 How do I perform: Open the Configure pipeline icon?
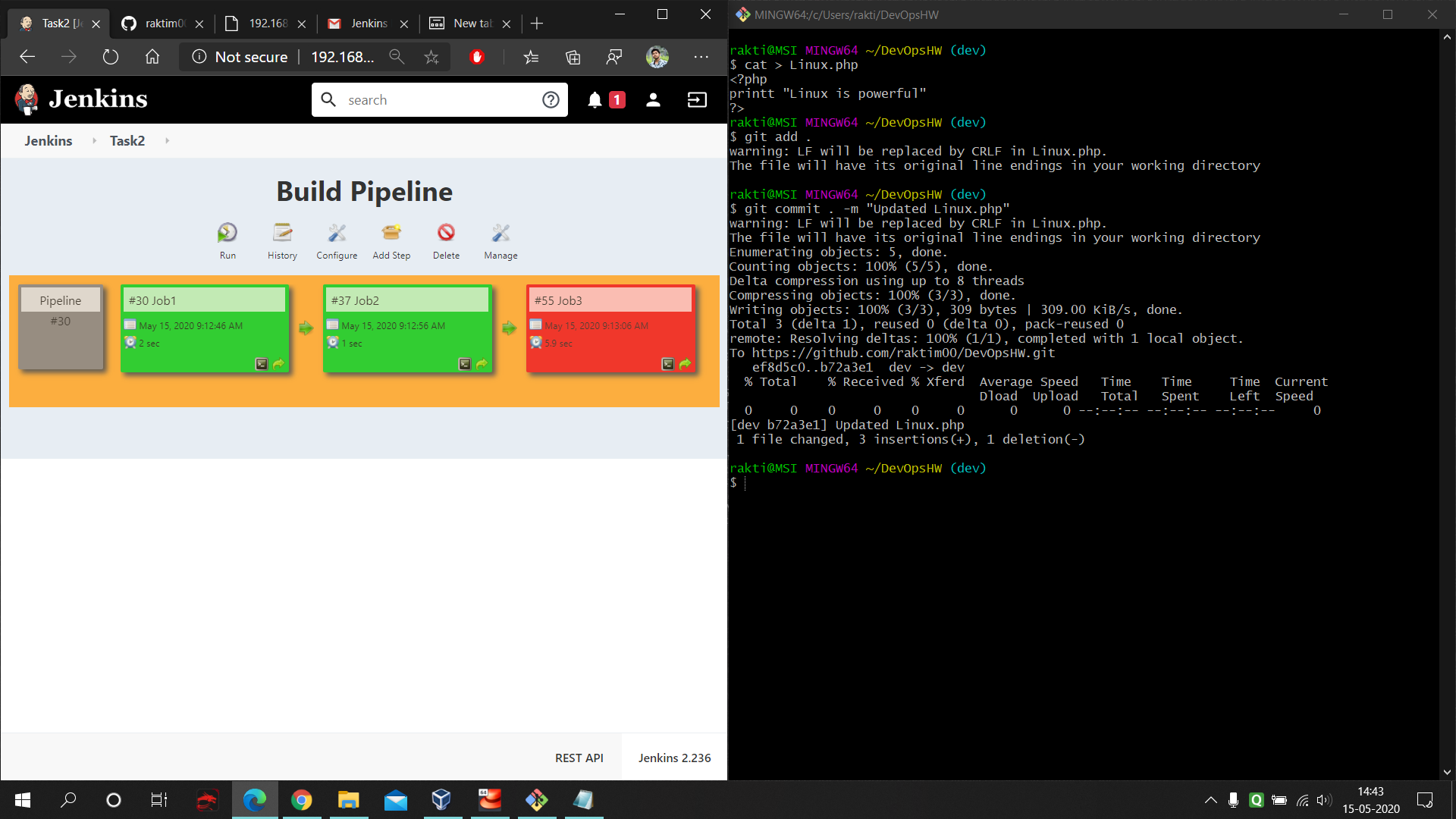[x=337, y=233]
